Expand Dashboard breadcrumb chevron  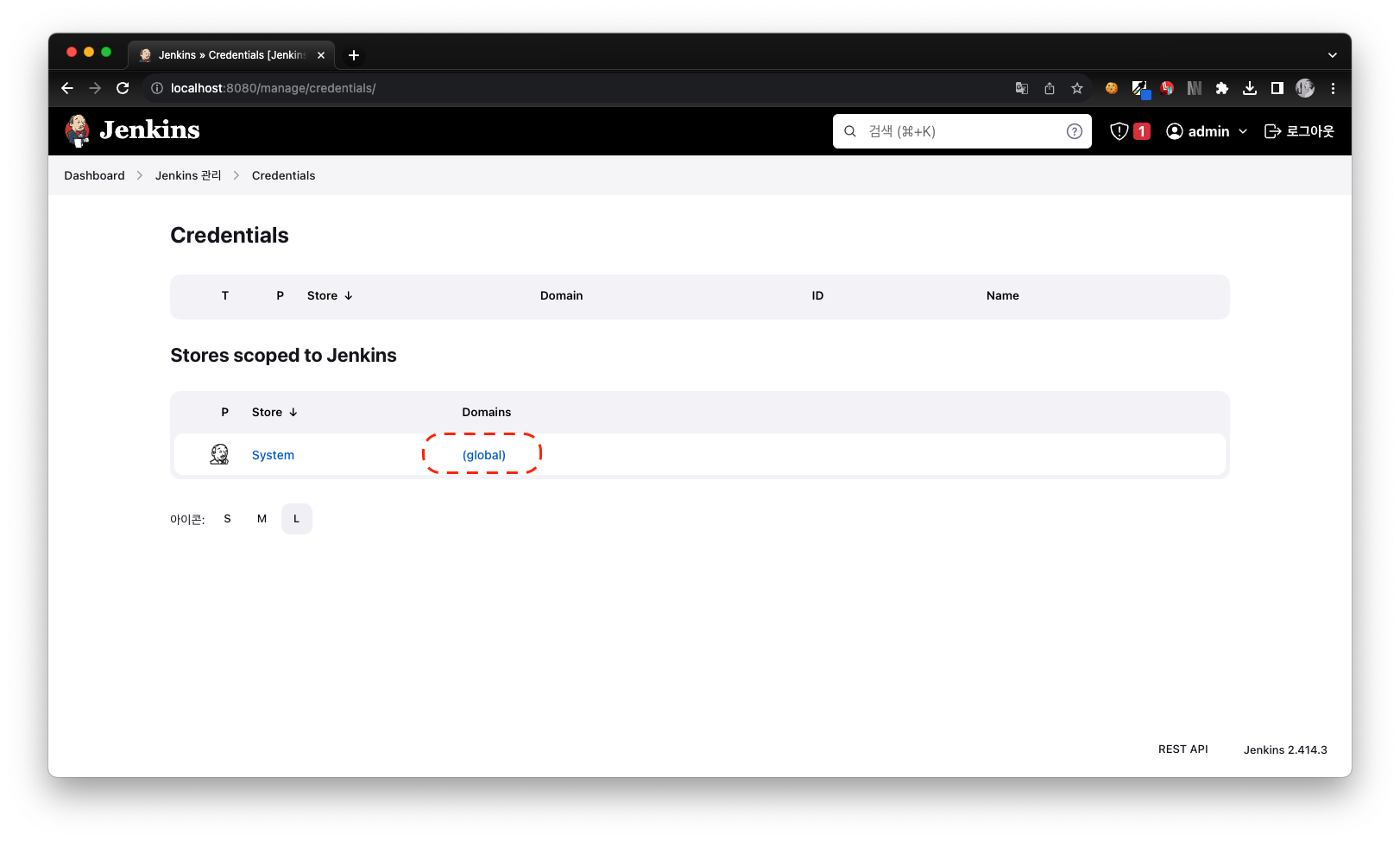140,175
